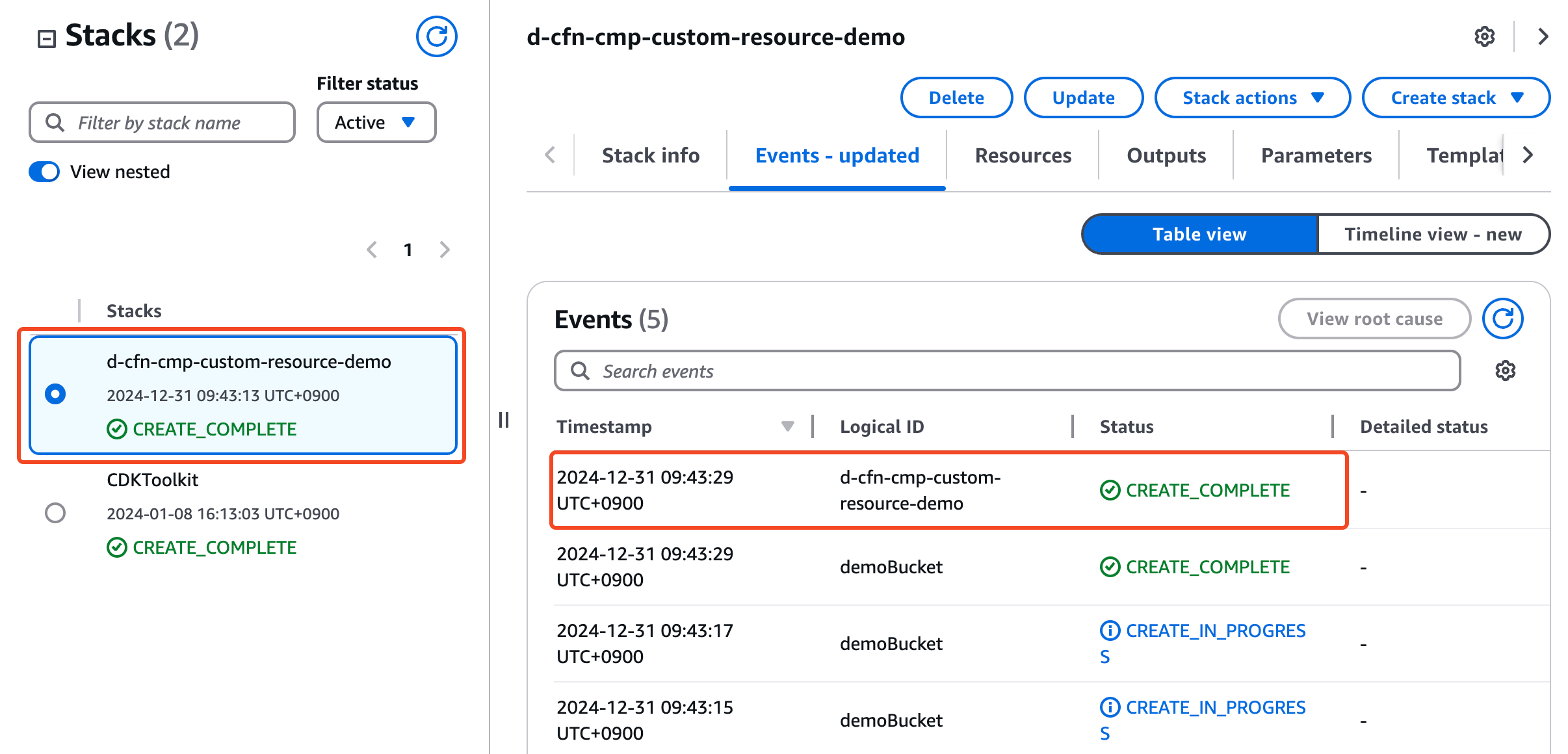The width and height of the screenshot is (1568, 754).
Task: Expand the Stack actions dropdown
Action: tap(1252, 97)
